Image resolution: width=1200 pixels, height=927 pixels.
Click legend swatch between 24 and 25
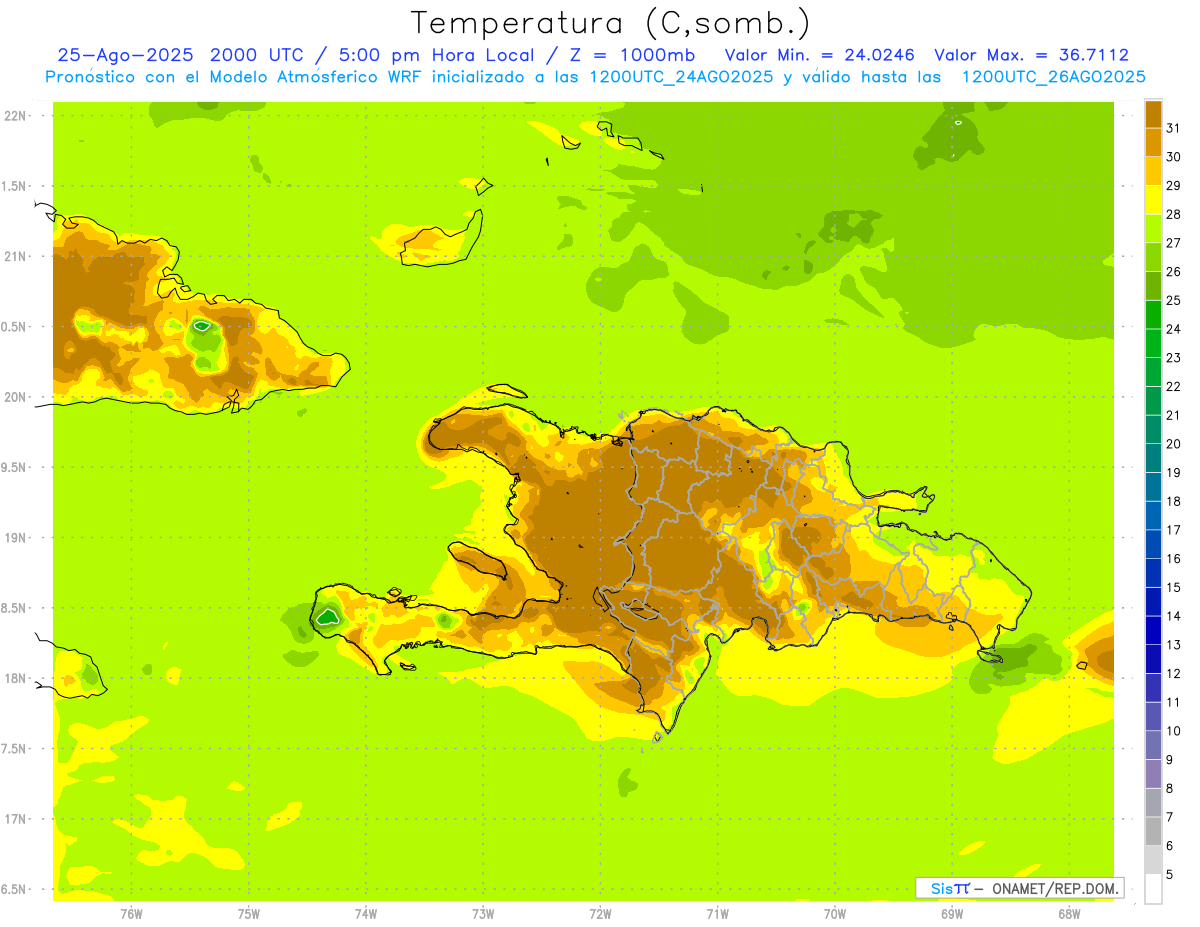(x=1153, y=315)
